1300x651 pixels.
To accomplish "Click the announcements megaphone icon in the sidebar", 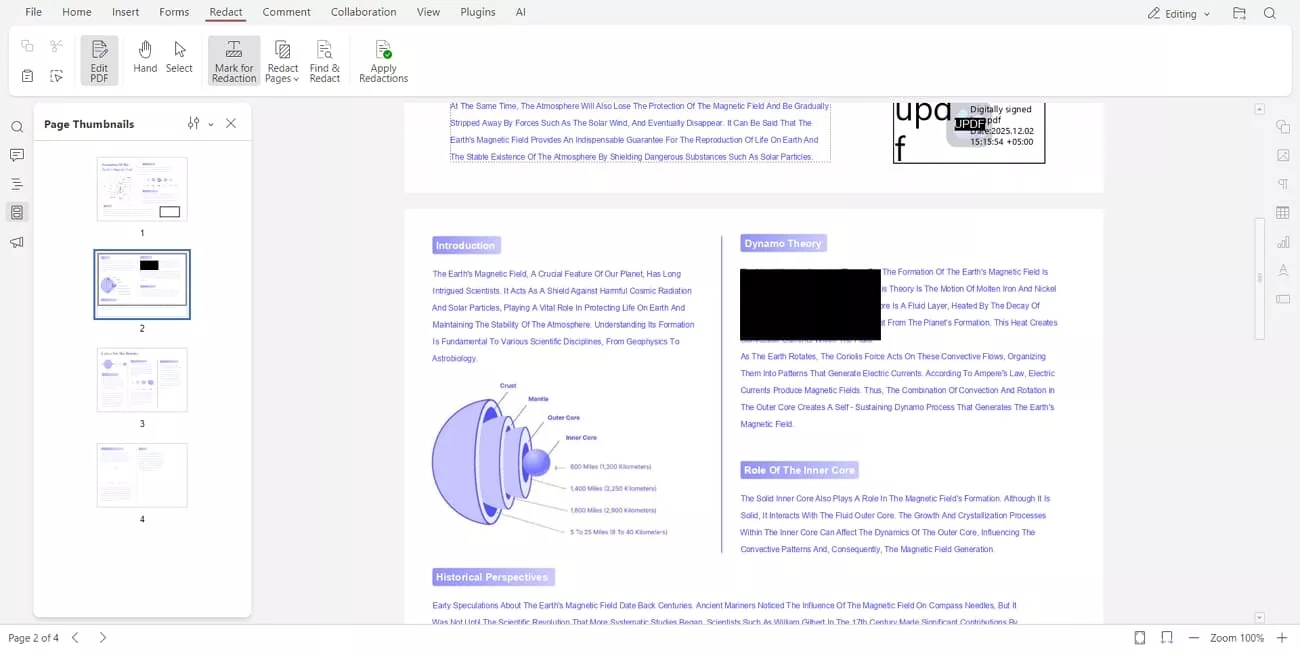I will pos(16,240).
